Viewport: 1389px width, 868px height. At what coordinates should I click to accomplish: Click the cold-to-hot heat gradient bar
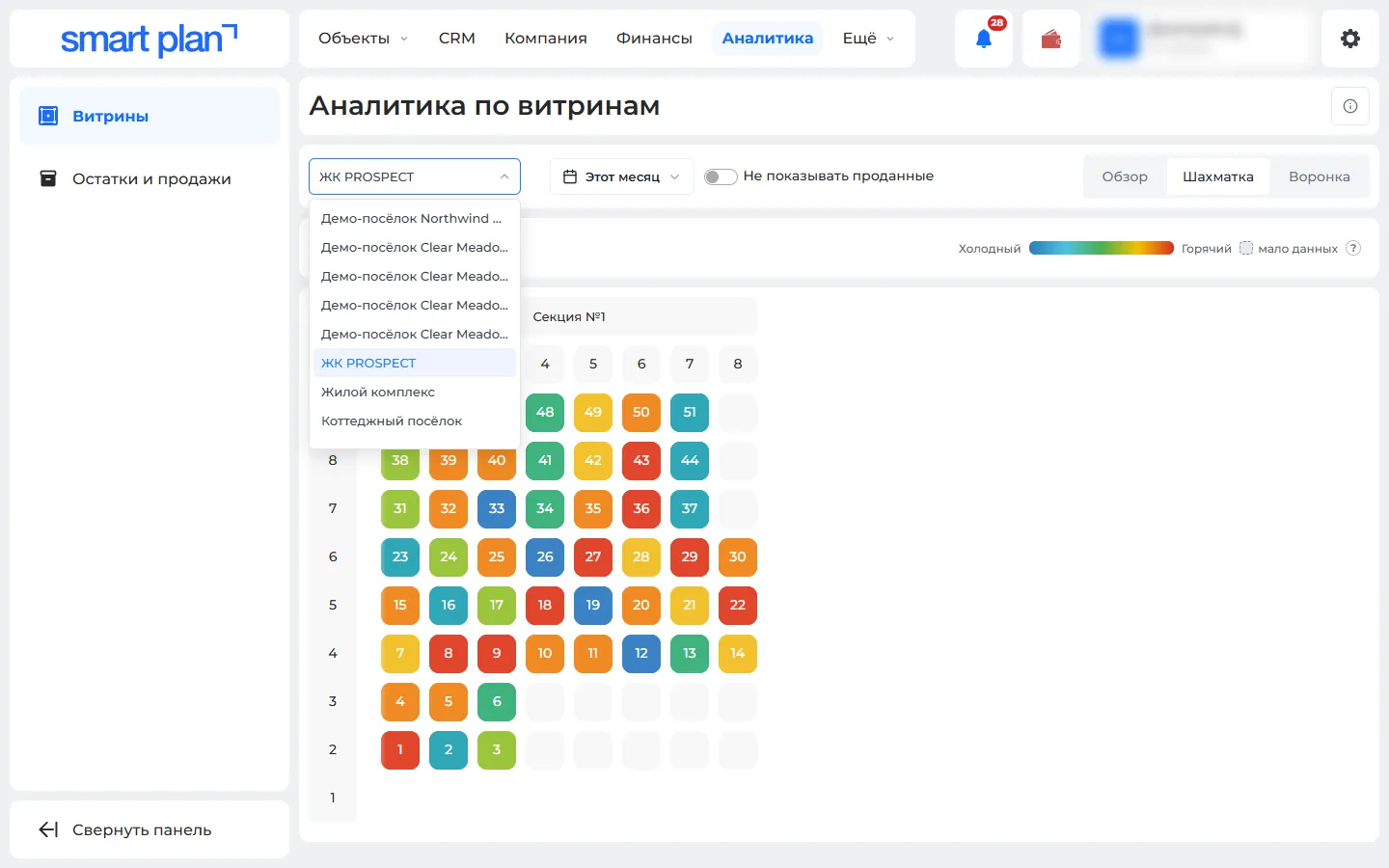[1102, 248]
